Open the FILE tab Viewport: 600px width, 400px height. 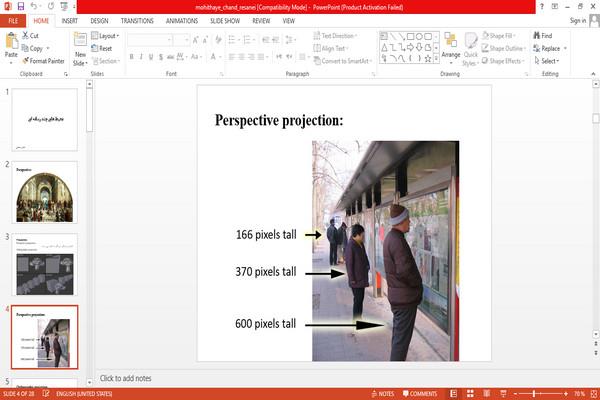(13, 21)
